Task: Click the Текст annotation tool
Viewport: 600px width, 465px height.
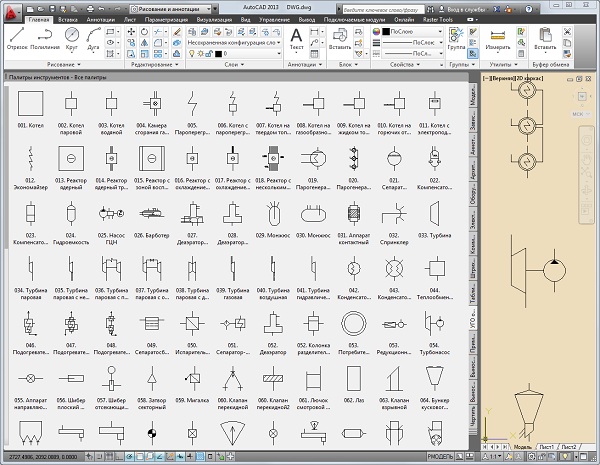Action: [x=296, y=36]
